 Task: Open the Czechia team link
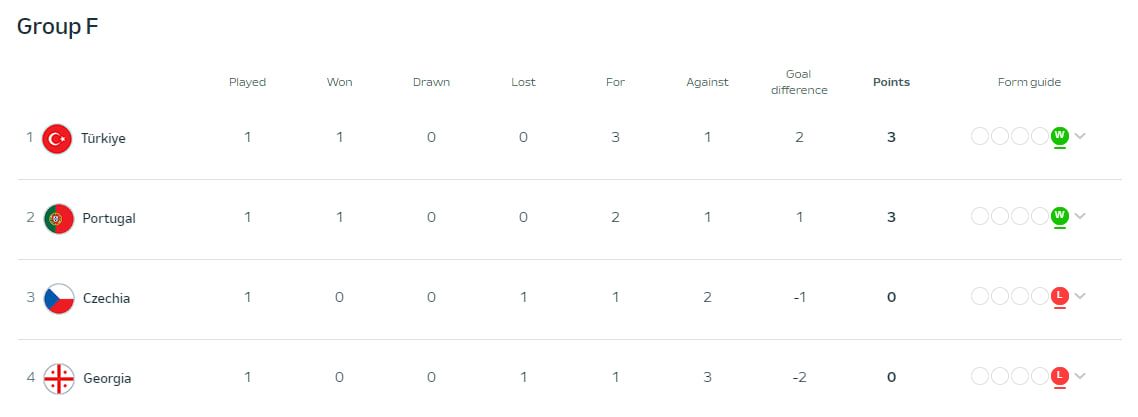[106, 298]
